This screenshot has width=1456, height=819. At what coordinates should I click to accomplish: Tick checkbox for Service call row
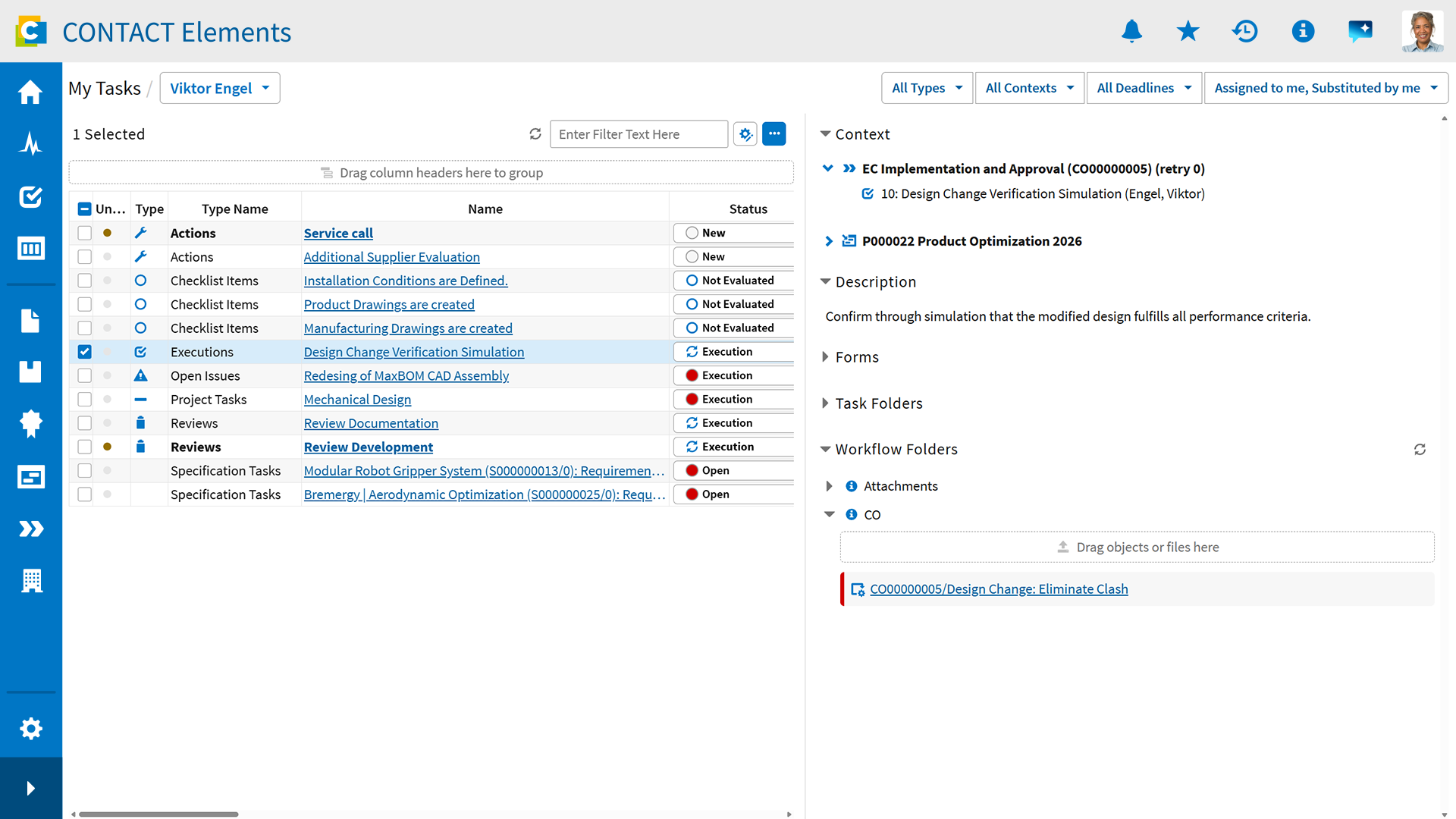coord(84,233)
